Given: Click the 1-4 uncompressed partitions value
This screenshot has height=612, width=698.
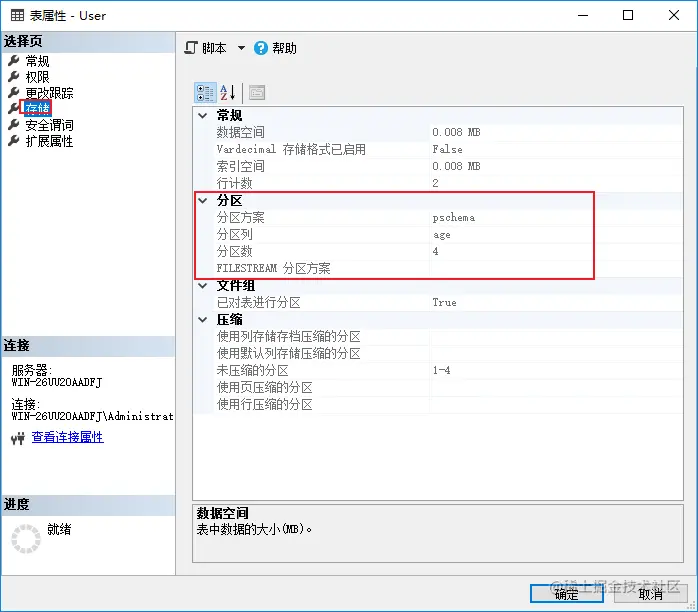Looking at the screenshot, I should (x=441, y=370).
